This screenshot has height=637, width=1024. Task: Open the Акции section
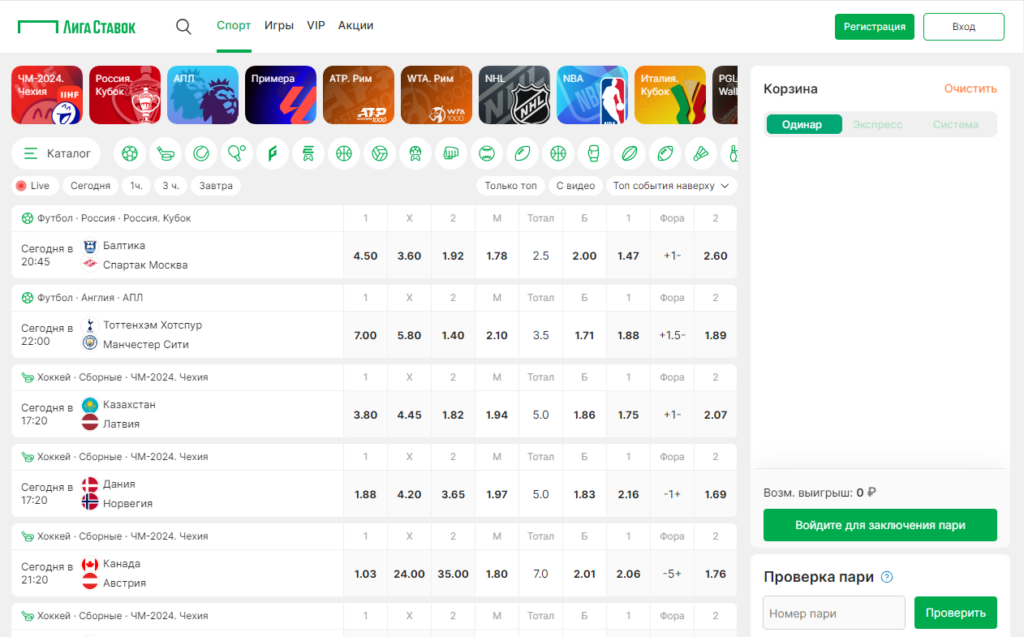click(355, 25)
